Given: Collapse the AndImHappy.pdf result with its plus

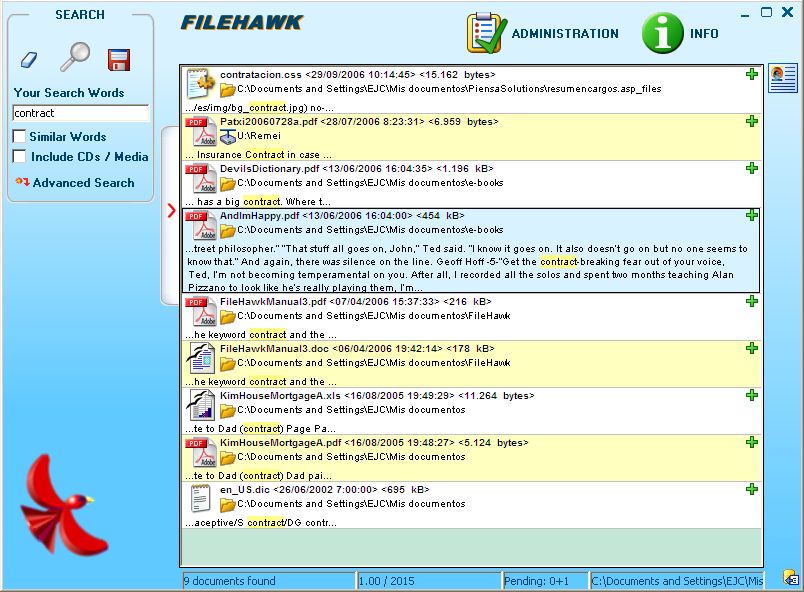Looking at the screenshot, I should click(752, 215).
